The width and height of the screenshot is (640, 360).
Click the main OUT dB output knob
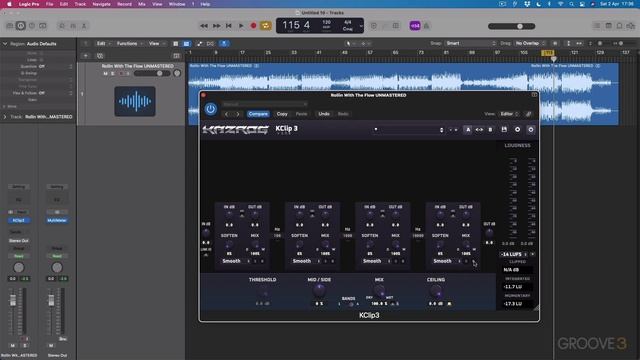(x=489, y=233)
